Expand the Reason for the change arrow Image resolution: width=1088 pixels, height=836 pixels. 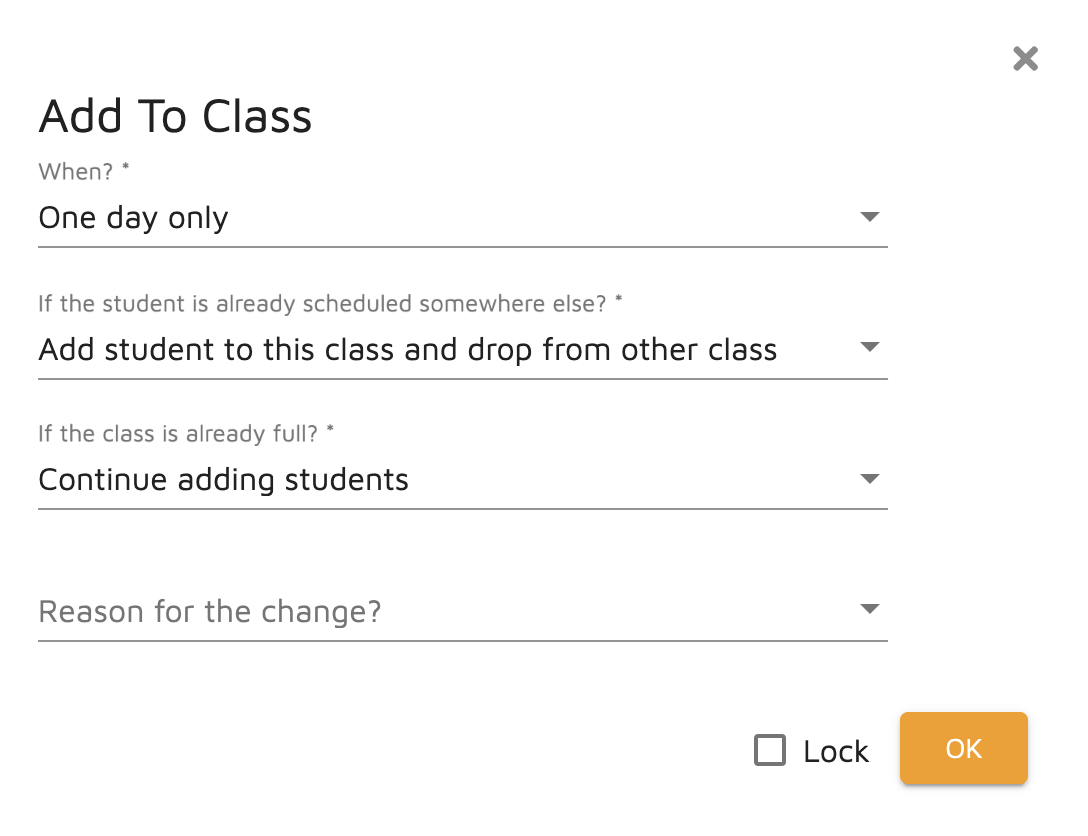pyautogui.click(x=869, y=609)
